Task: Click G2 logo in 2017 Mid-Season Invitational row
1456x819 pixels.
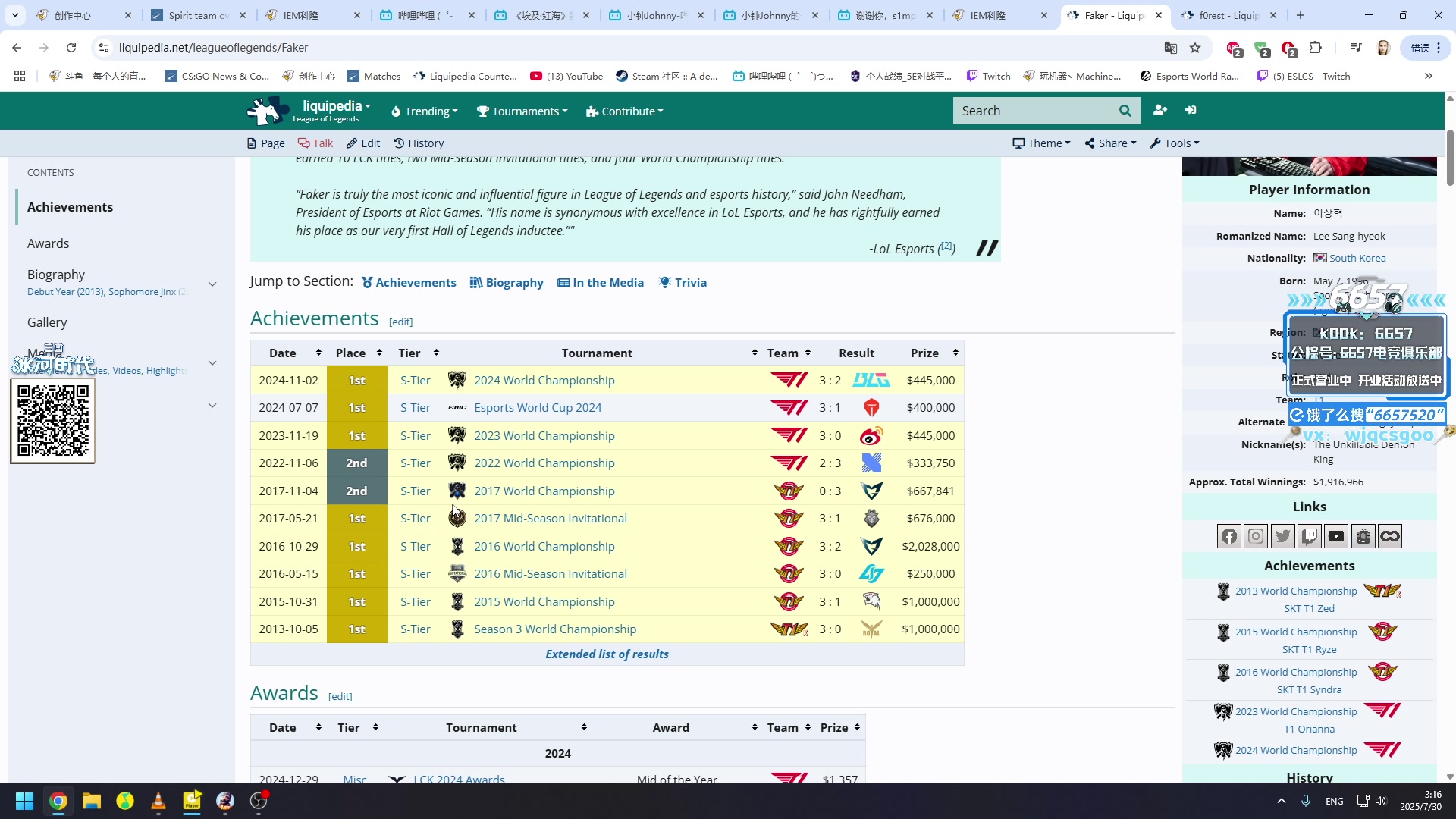Action: [871, 519]
